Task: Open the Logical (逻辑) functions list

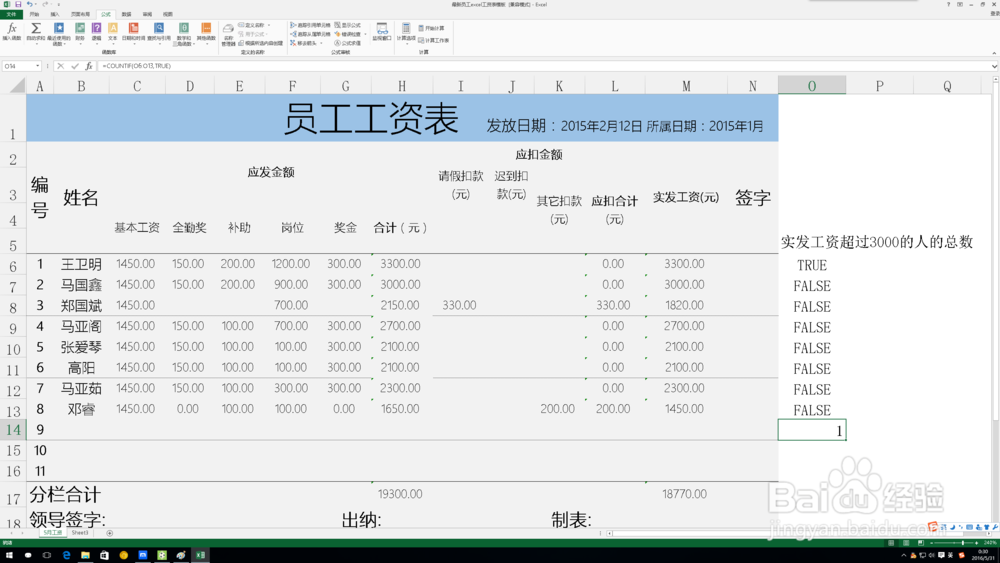Action: (x=96, y=32)
